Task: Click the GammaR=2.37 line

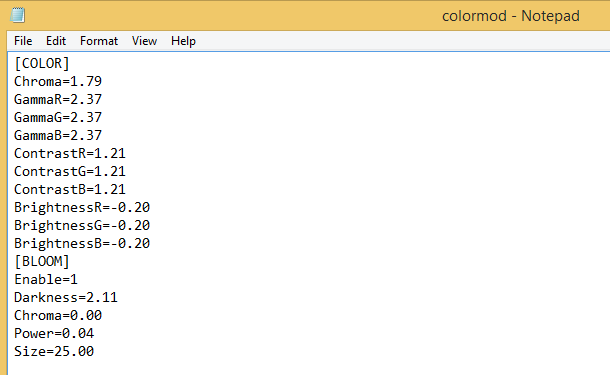Action: point(58,99)
